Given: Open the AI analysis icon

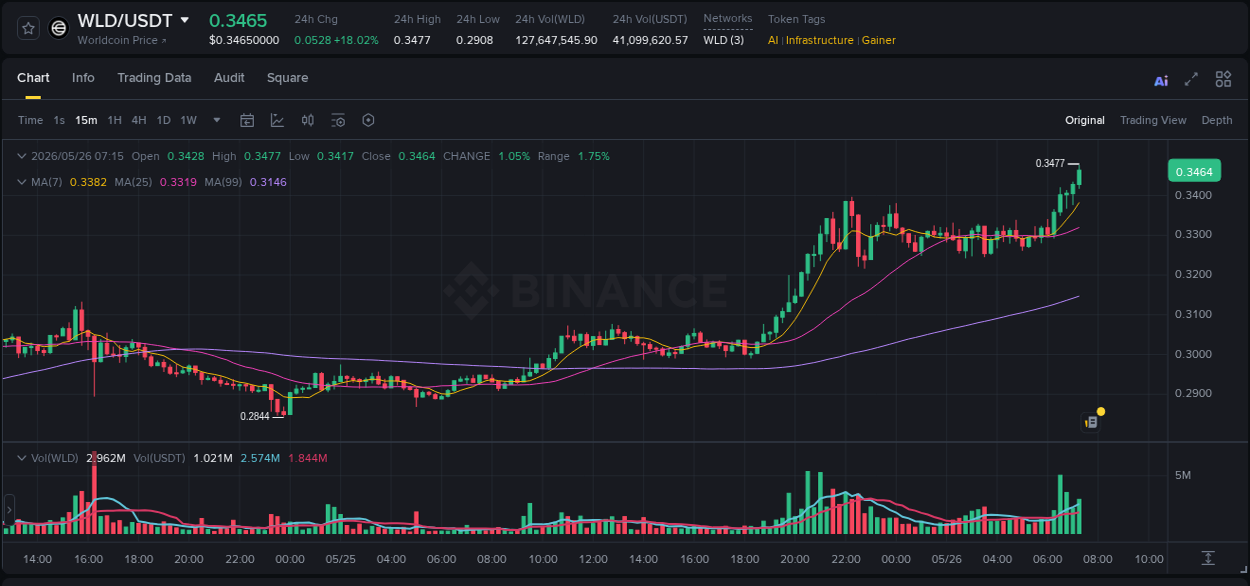Looking at the screenshot, I should point(1161,80).
